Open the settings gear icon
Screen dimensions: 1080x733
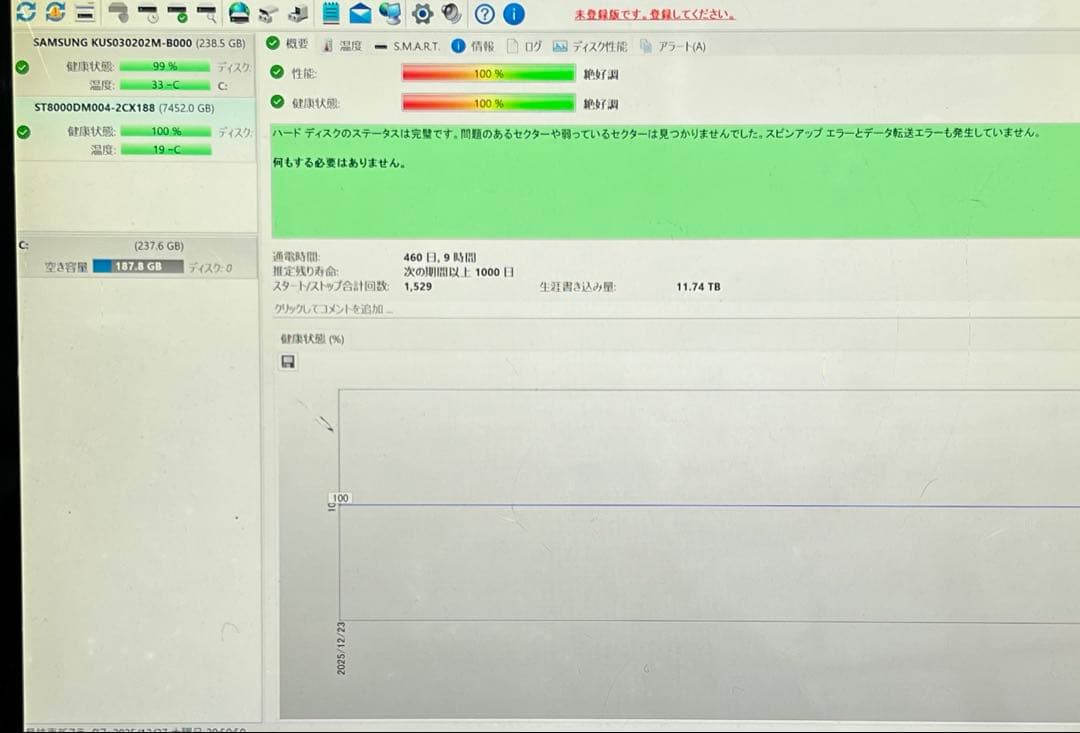(x=420, y=14)
